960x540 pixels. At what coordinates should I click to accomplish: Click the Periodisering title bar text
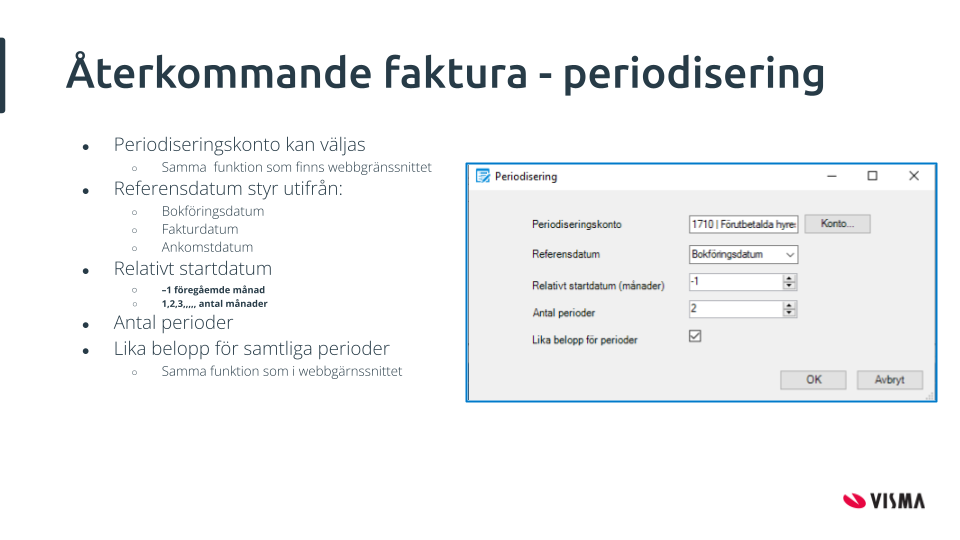[x=526, y=177]
